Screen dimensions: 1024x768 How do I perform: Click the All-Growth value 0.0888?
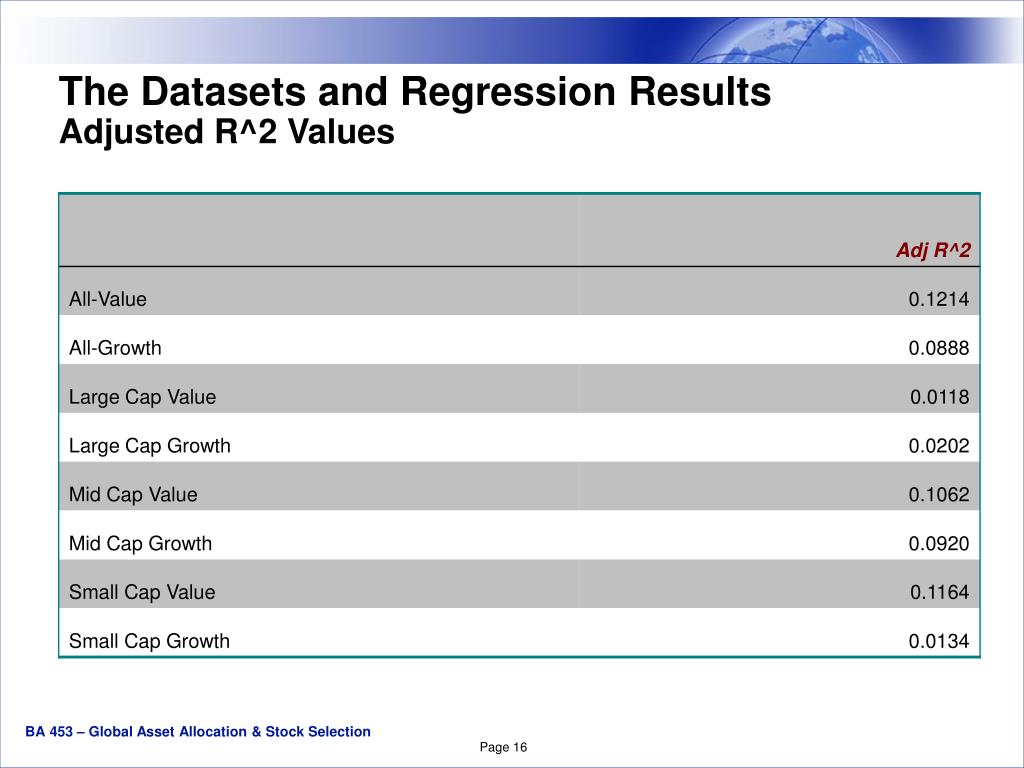(938, 347)
